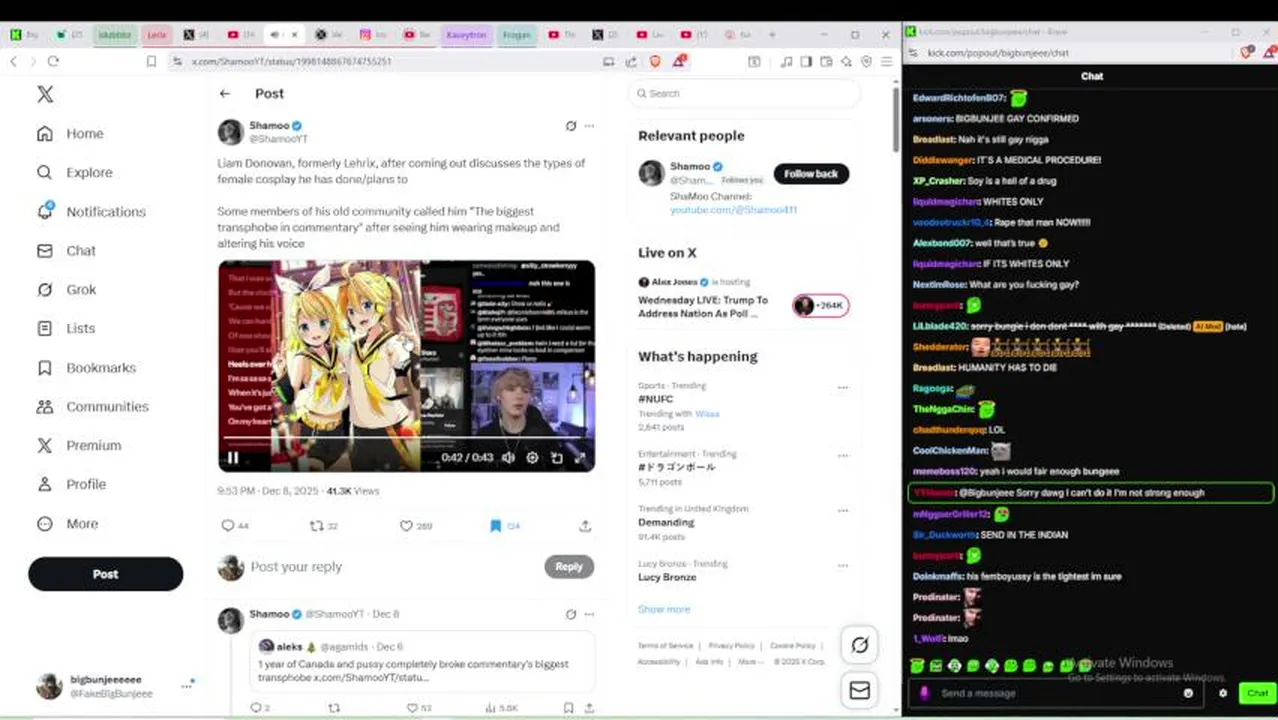Screen dimensions: 1278x720
Task: Share the post via share icon
Action: pyautogui.click(x=585, y=525)
